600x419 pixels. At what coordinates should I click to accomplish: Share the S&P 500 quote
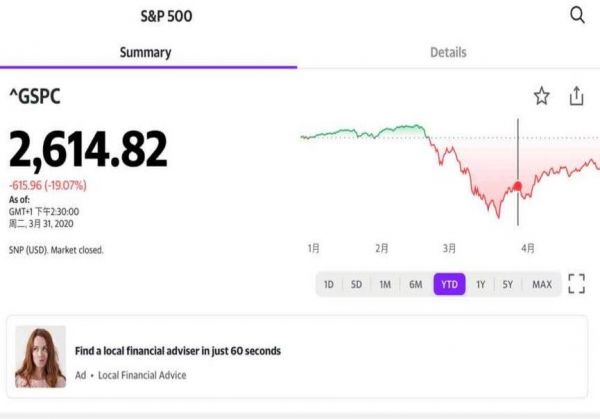576,96
